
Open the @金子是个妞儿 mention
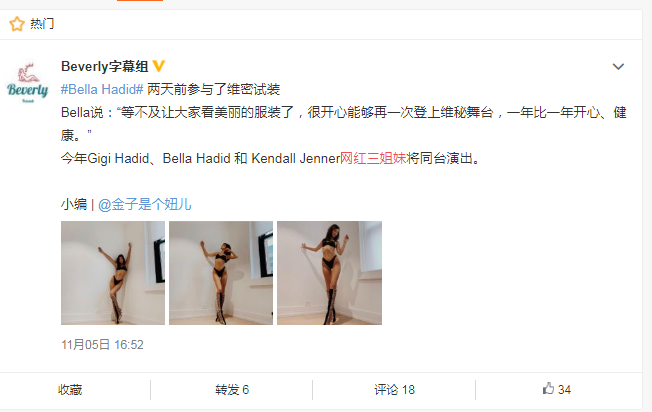[145, 204]
